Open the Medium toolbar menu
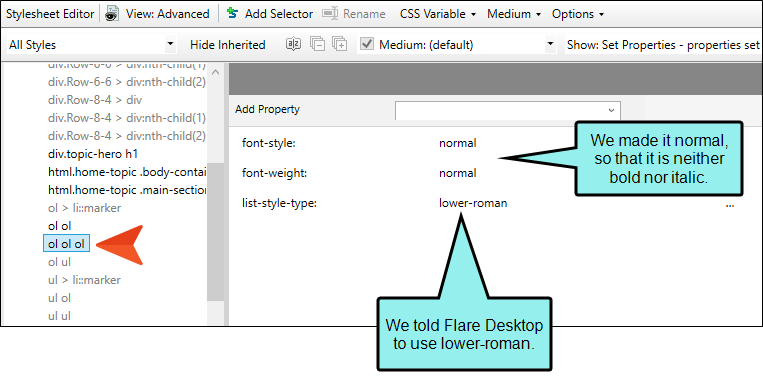 pos(514,14)
